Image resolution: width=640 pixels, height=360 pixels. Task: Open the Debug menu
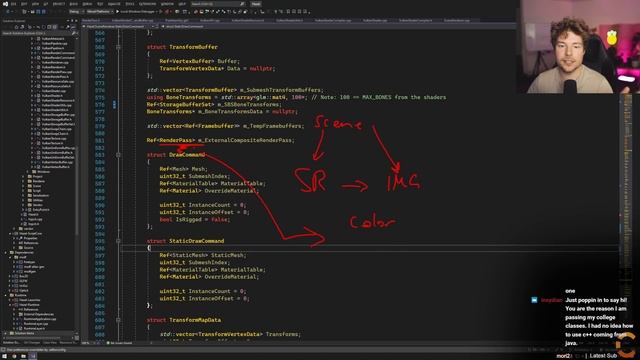(x=87, y=4)
